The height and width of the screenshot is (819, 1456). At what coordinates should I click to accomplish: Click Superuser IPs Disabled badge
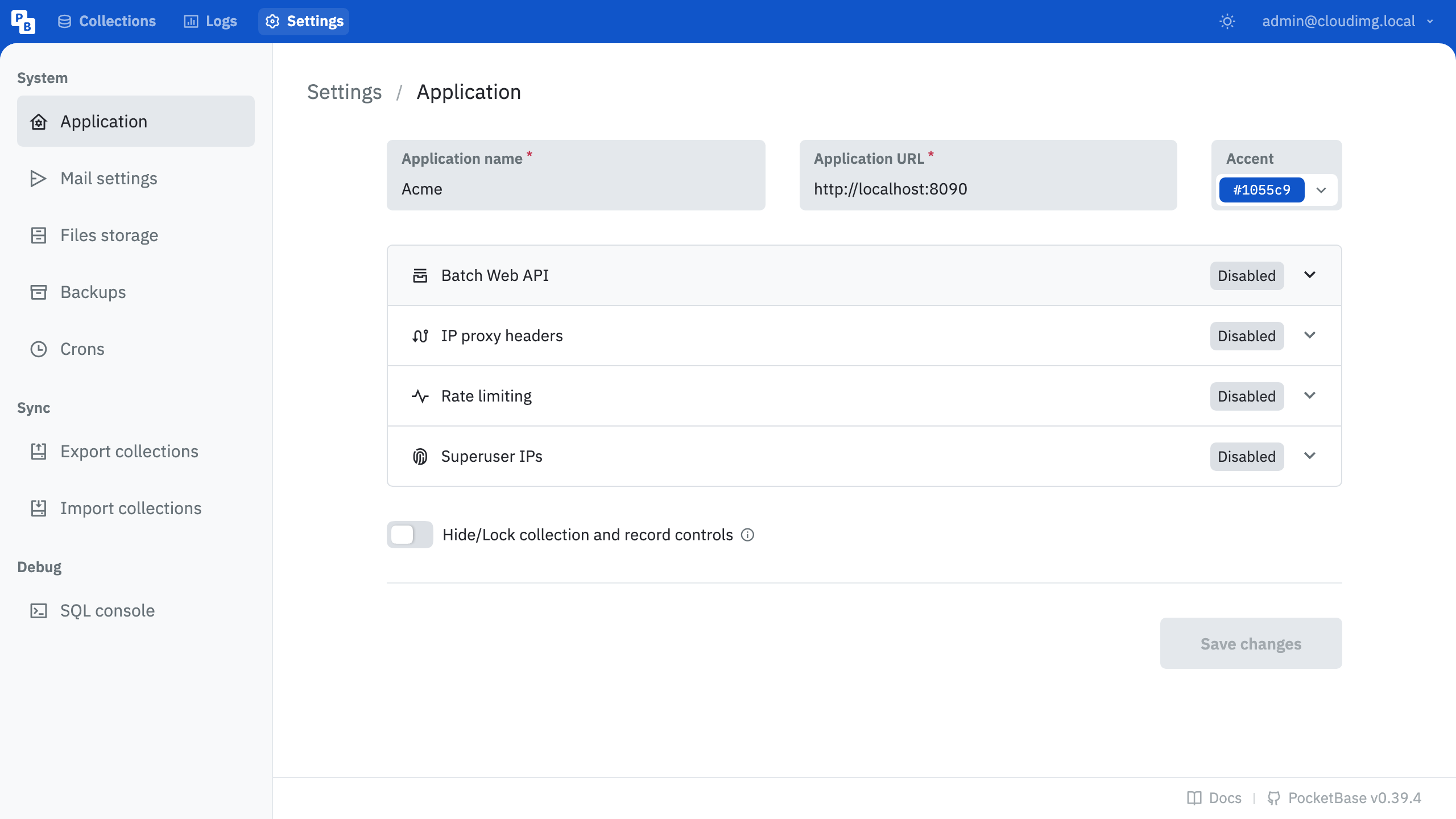click(1247, 457)
